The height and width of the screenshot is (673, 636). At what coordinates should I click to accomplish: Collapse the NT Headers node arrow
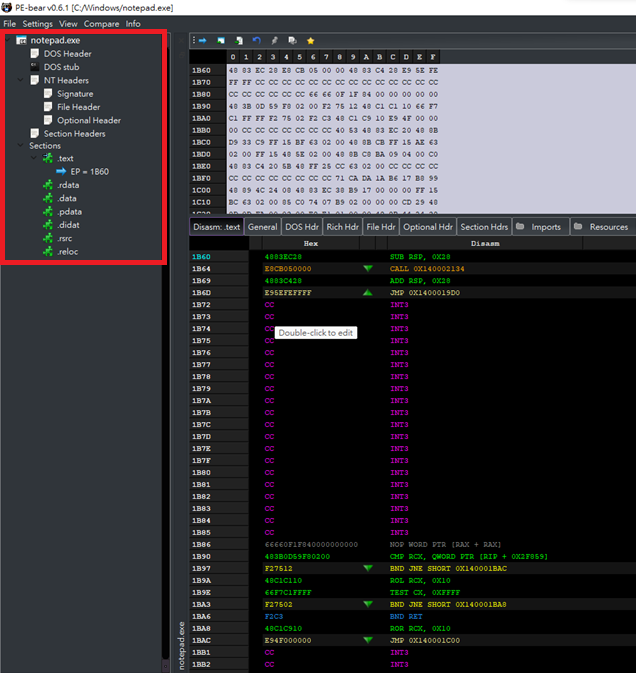(x=21, y=80)
